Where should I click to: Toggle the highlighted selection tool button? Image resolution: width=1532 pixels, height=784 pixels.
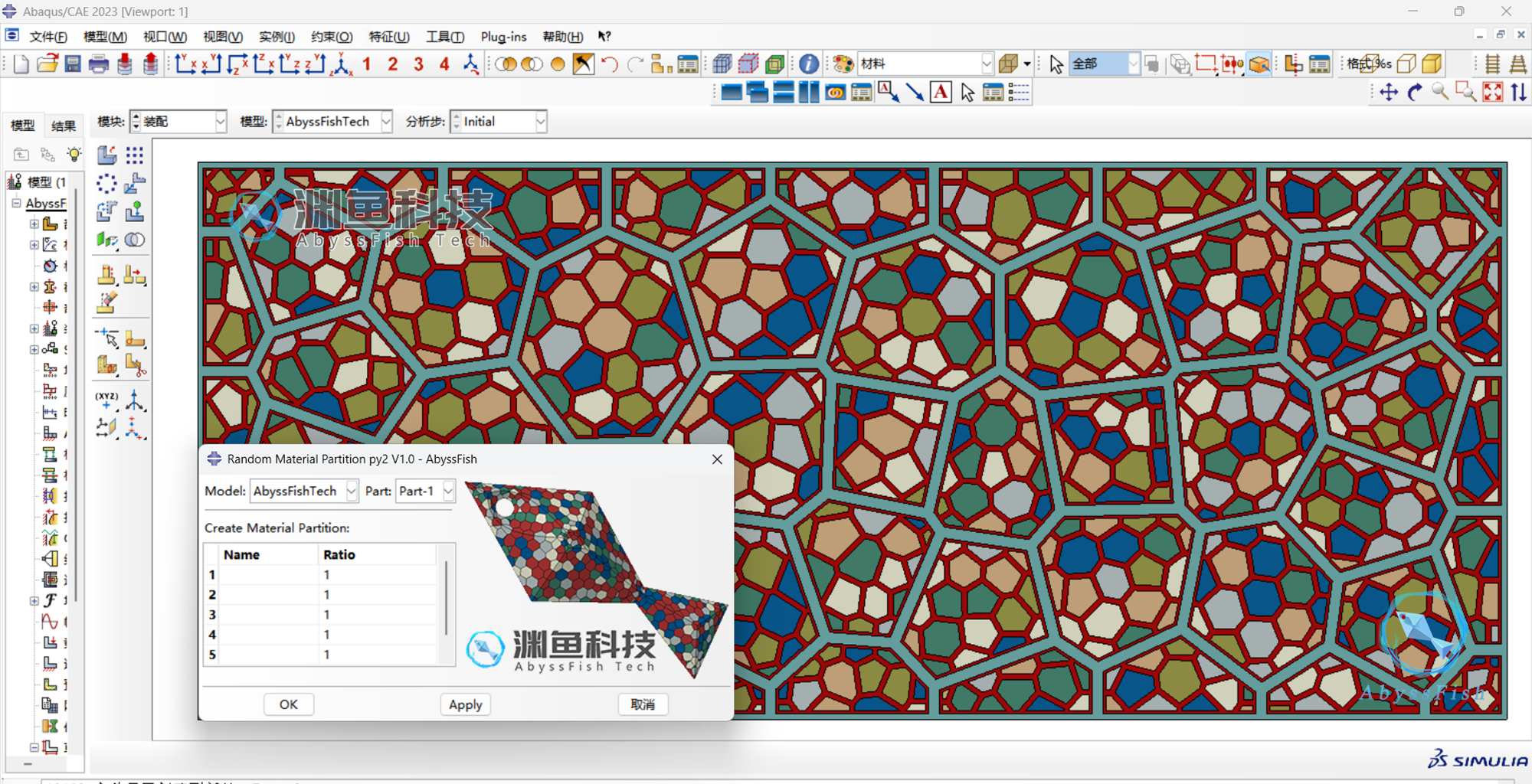(x=583, y=64)
